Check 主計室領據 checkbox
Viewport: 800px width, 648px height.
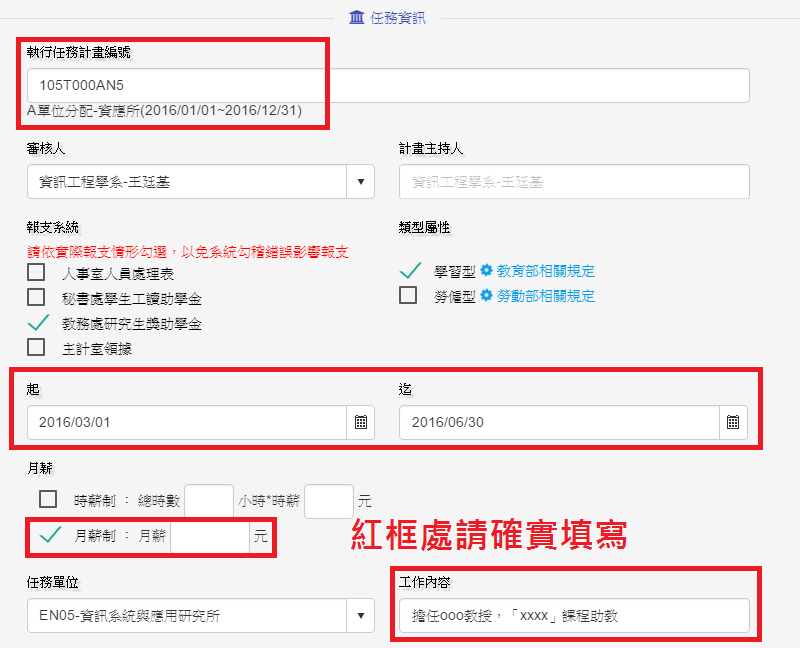(x=36, y=347)
